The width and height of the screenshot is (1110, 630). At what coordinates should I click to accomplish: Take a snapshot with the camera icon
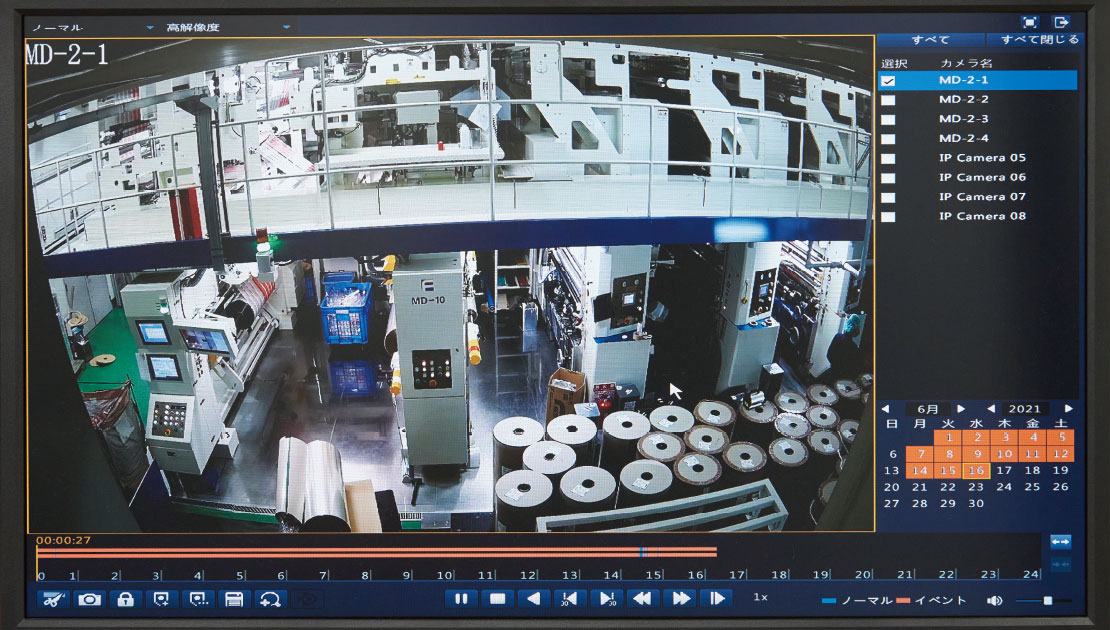[x=89, y=599]
